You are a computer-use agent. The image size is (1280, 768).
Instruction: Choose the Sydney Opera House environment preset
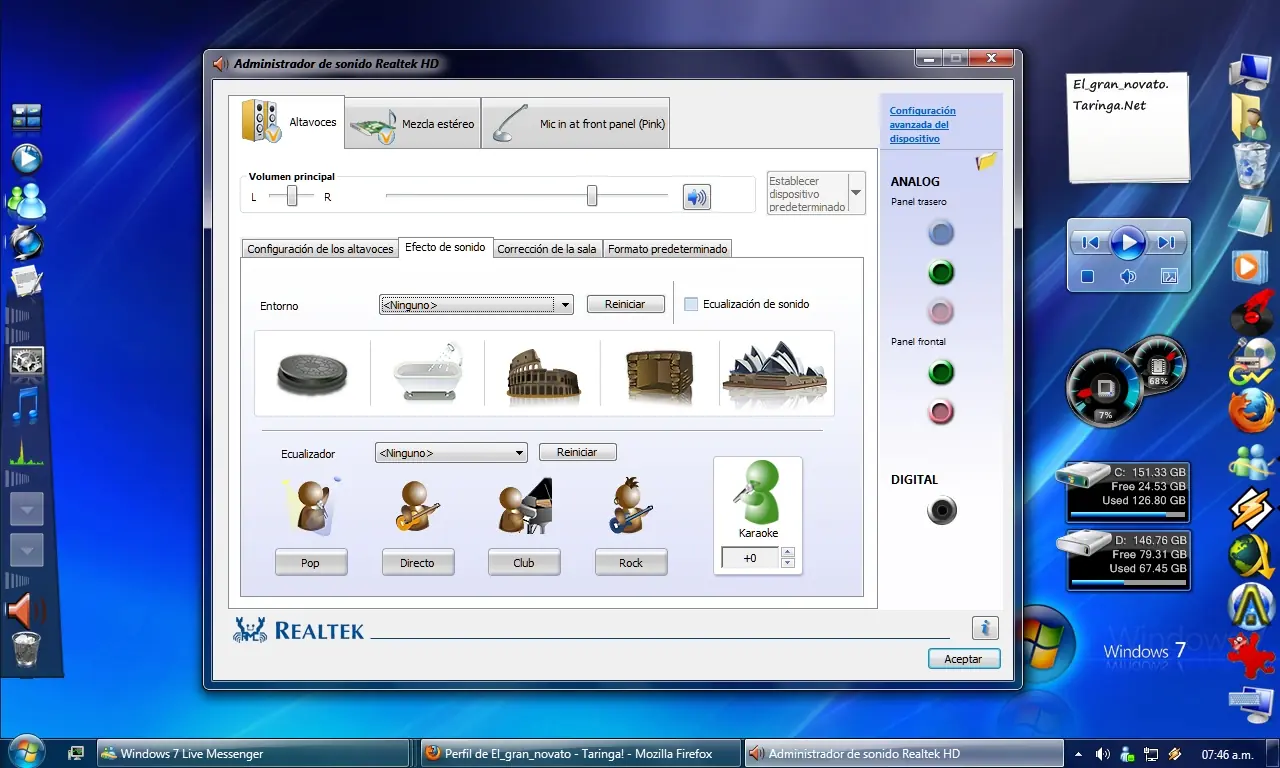(x=776, y=373)
